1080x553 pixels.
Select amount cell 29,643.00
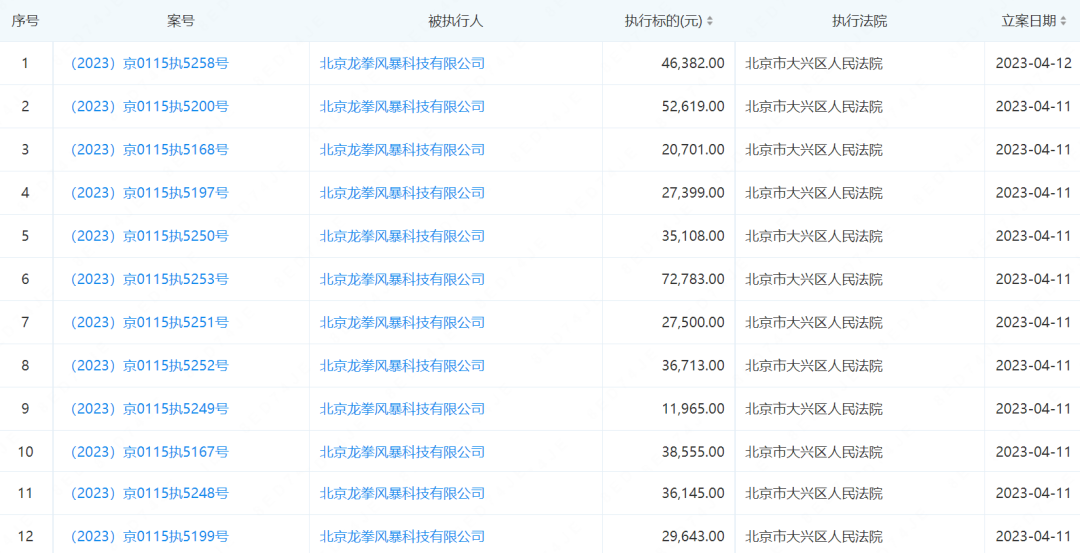(x=692, y=536)
